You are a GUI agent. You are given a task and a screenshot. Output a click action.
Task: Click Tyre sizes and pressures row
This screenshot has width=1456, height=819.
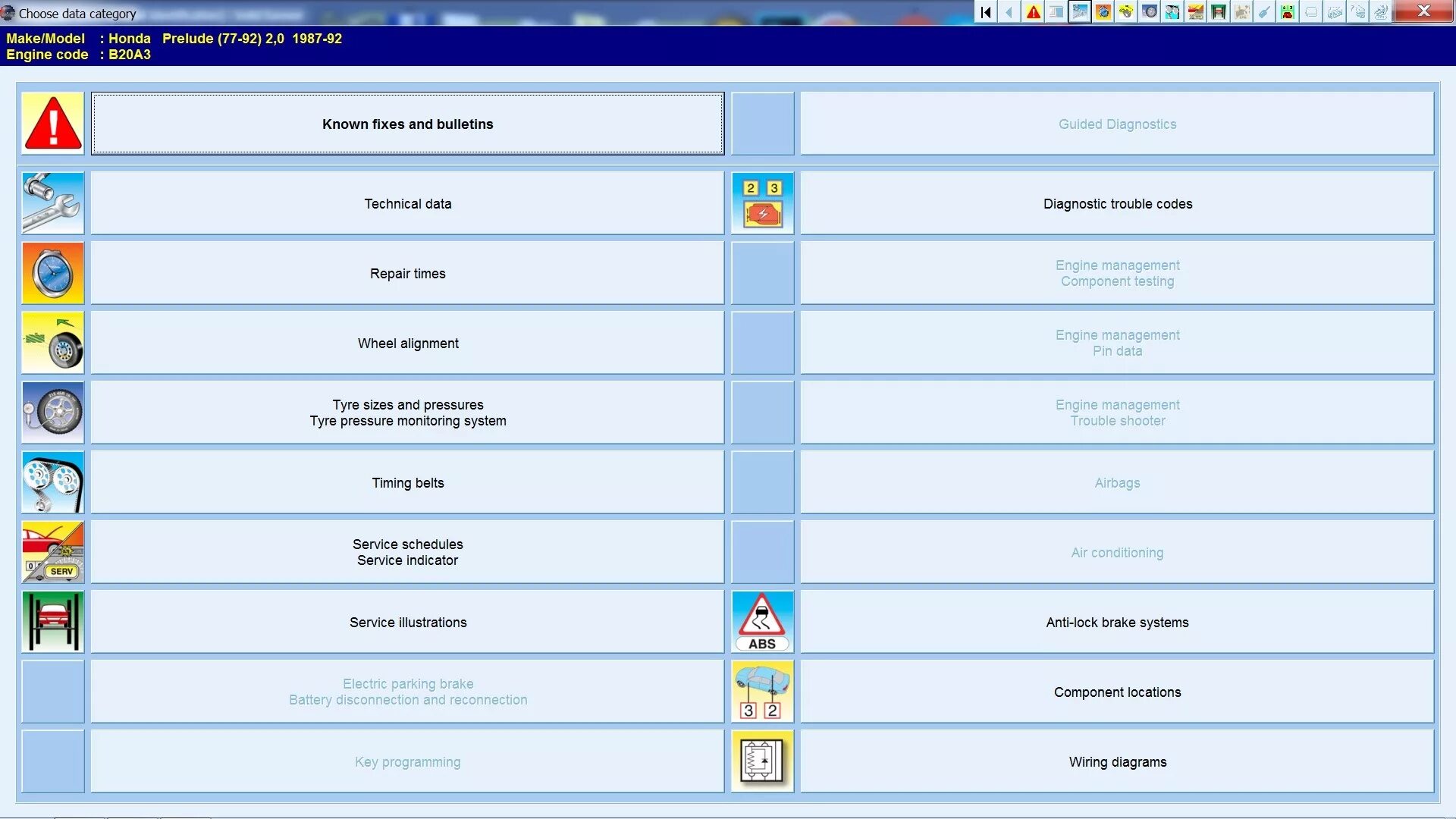407,413
